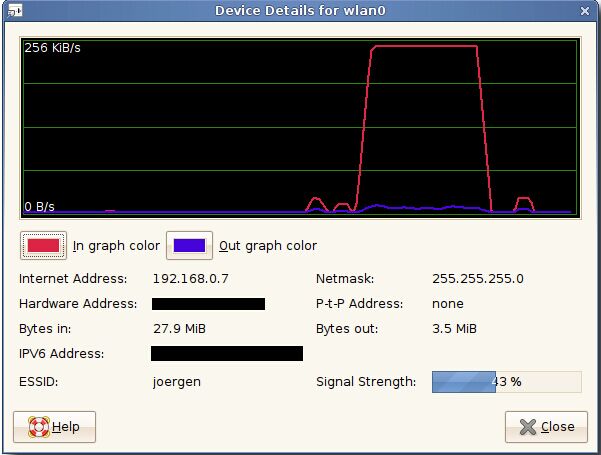
Task: Click the 0 B/s graph label
Action: click(39, 207)
